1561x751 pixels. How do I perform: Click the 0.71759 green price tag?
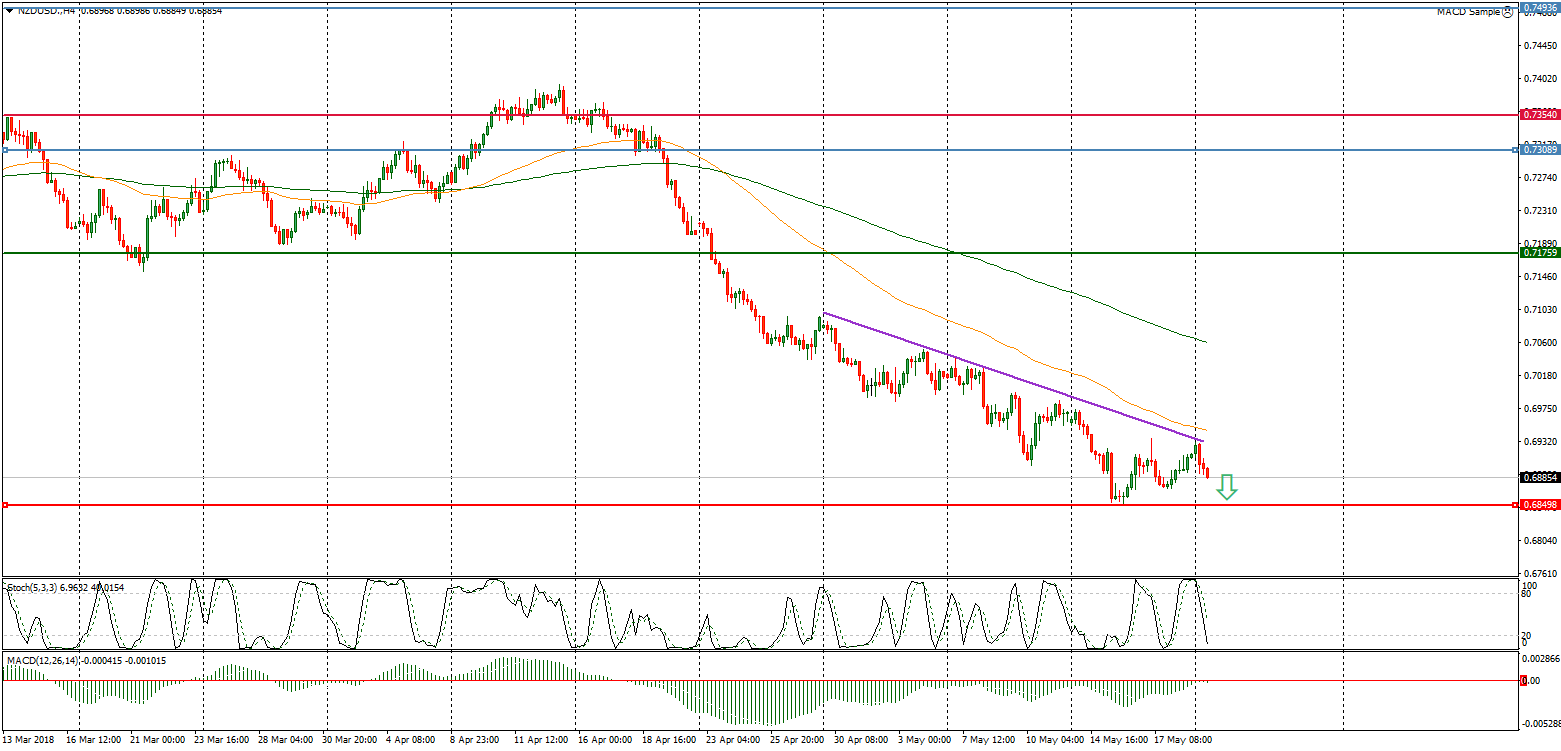click(x=1540, y=253)
